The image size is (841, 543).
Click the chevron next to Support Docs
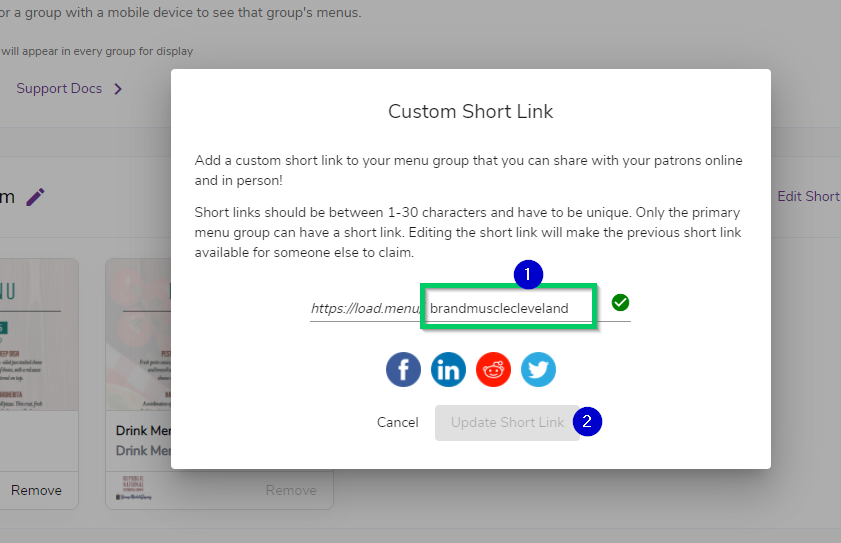click(x=118, y=89)
